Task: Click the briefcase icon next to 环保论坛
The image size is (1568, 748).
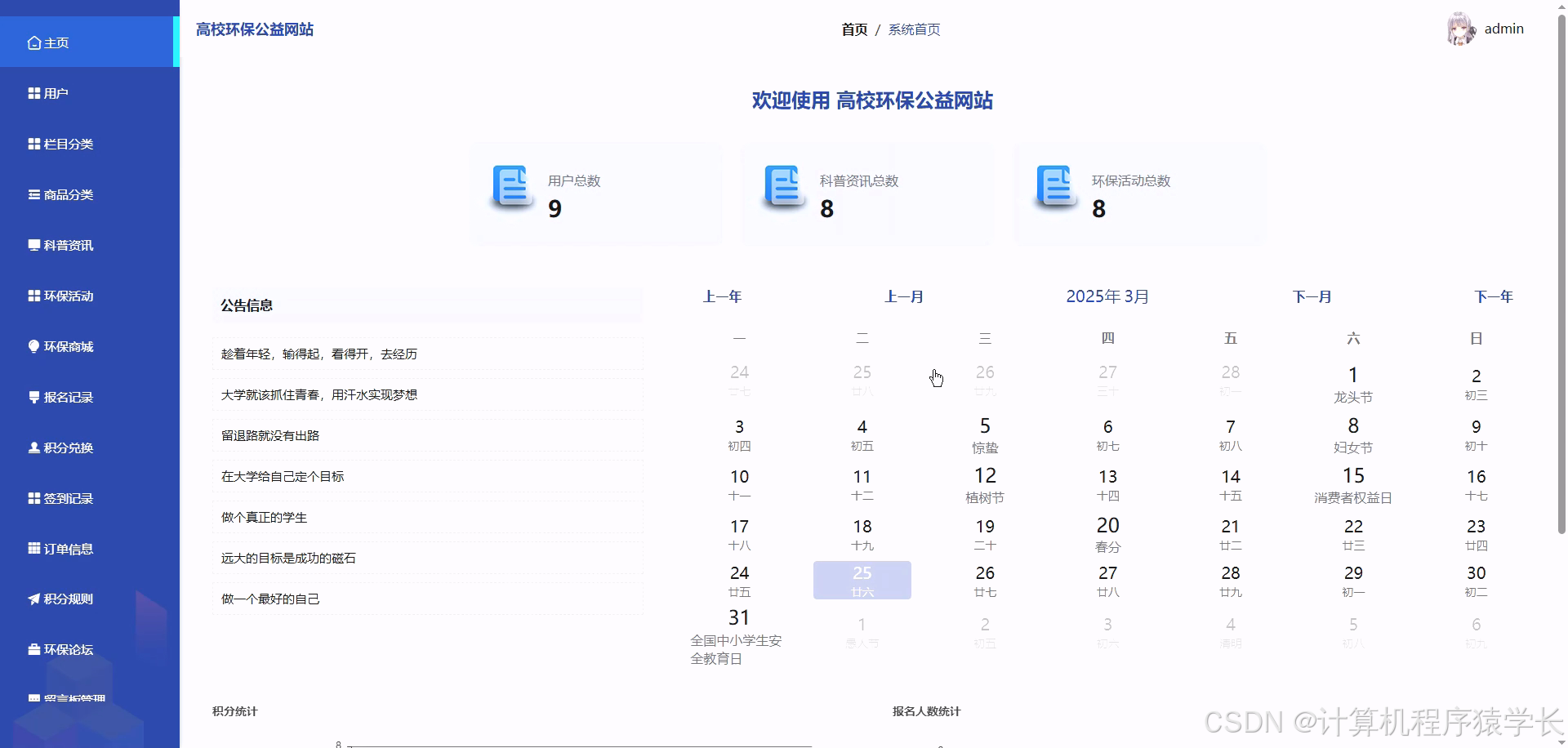Action: point(34,649)
